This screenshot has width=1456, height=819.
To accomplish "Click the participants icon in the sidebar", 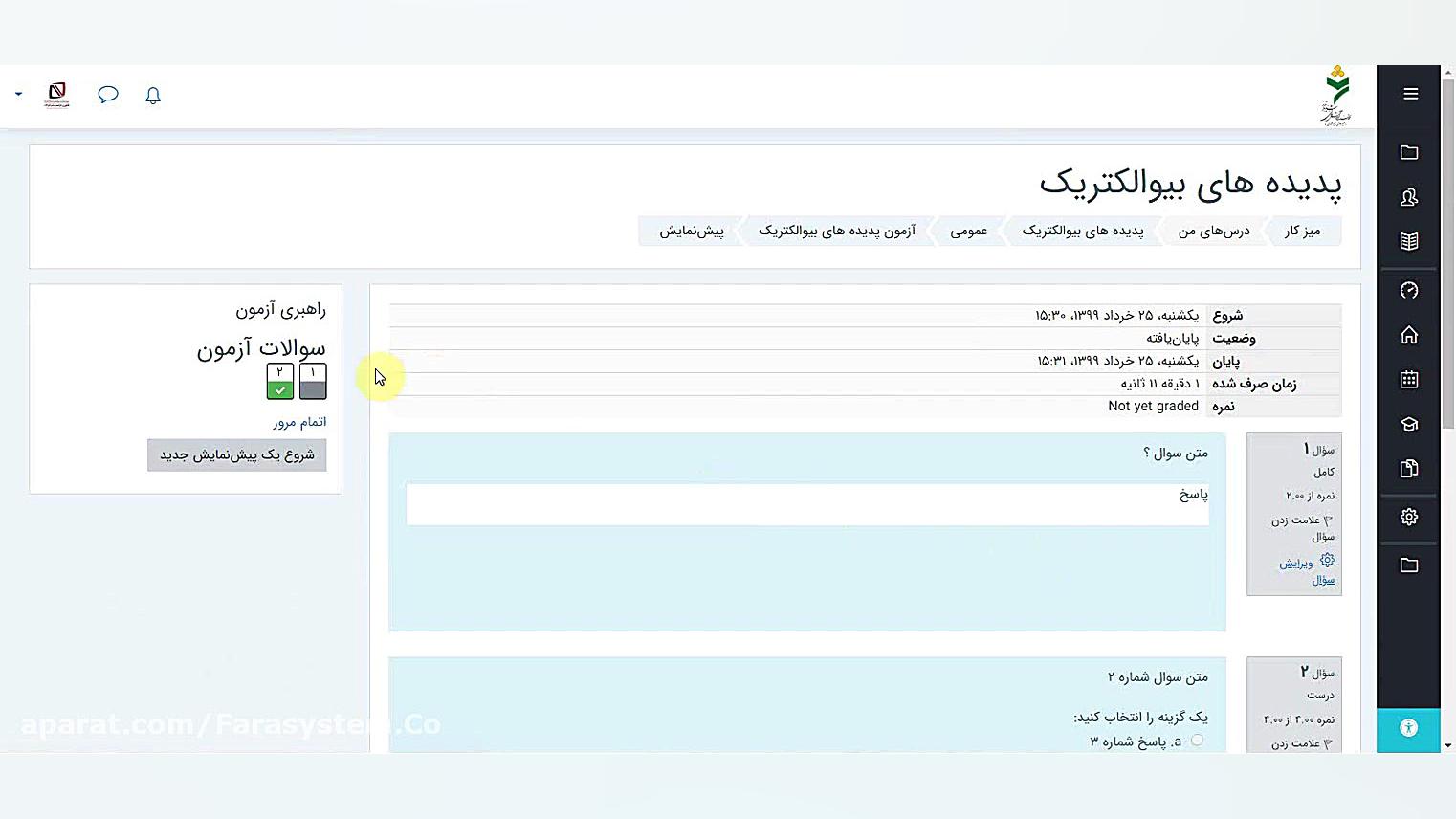I will (1408, 197).
